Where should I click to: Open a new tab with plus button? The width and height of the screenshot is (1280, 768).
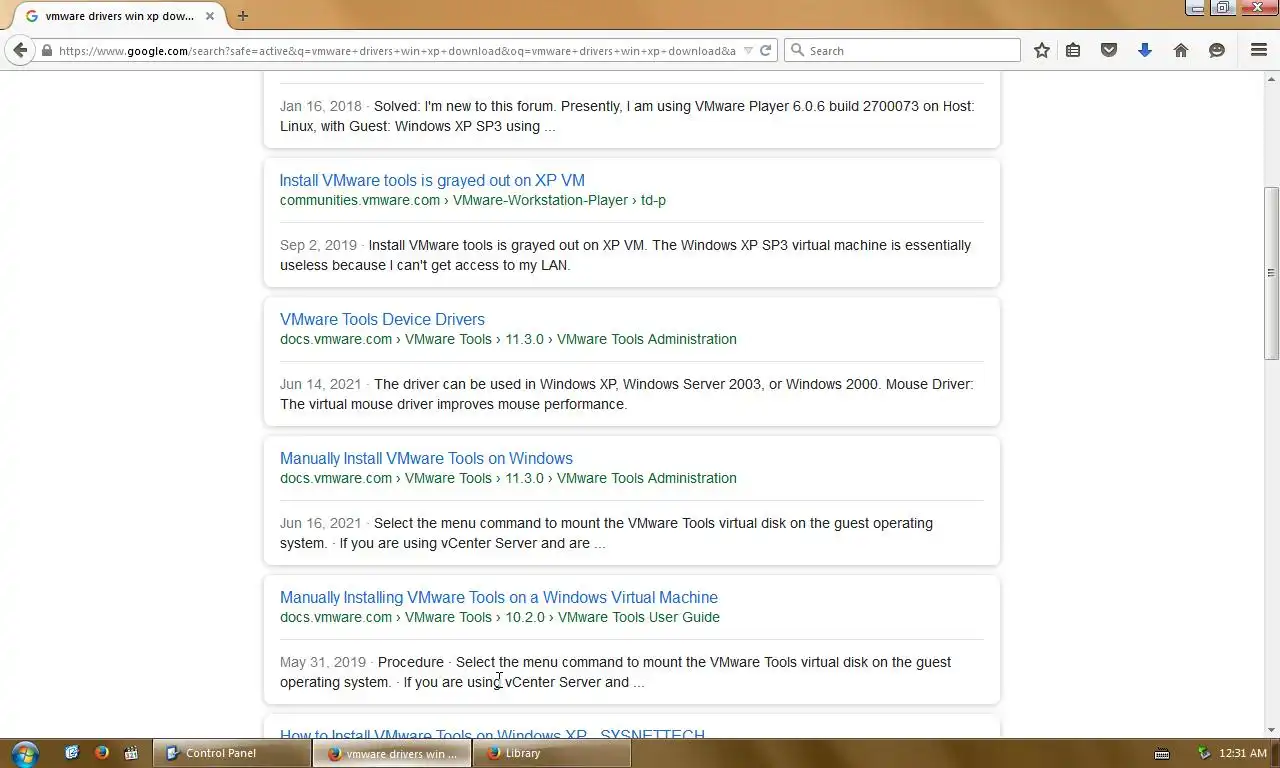[243, 16]
